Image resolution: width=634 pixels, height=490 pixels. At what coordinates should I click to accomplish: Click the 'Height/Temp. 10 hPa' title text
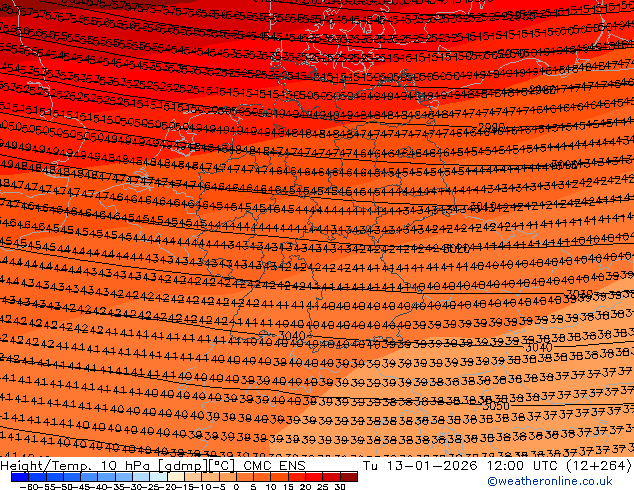click(77, 466)
